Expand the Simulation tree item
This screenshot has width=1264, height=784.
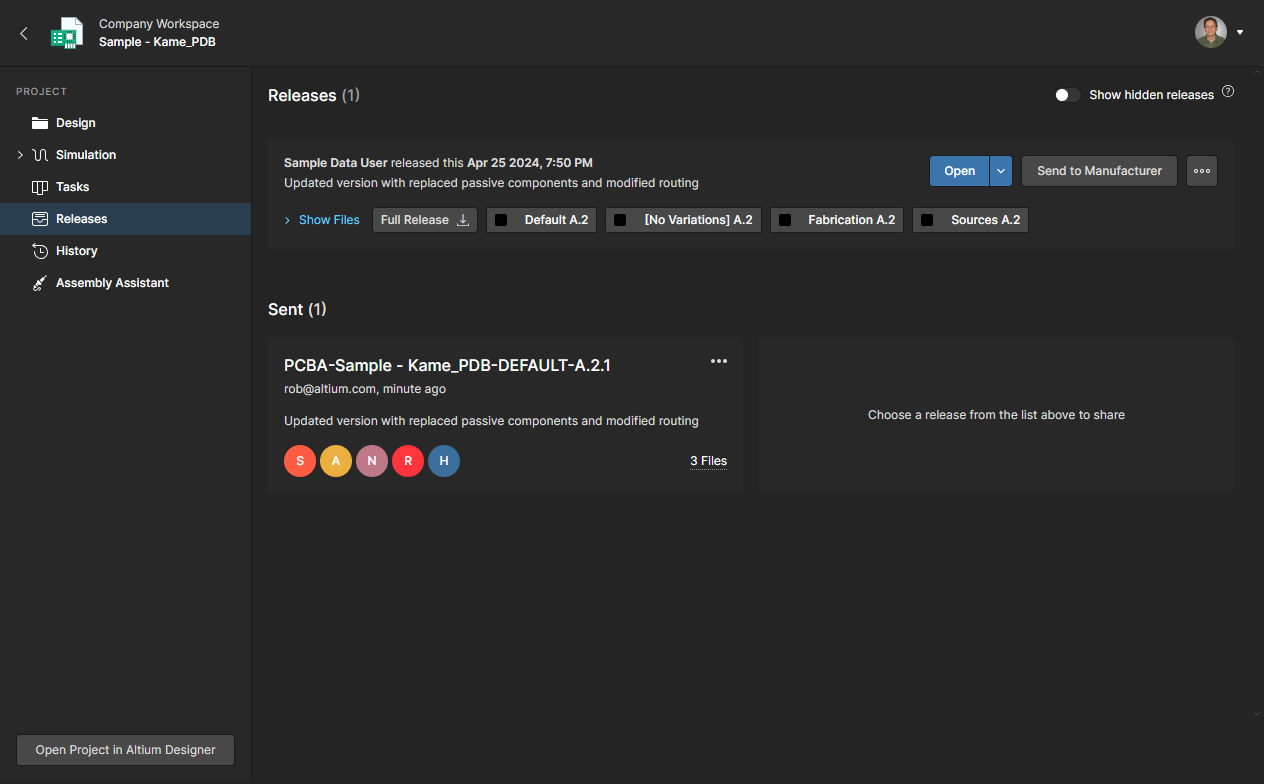click(x=20, y=155)
